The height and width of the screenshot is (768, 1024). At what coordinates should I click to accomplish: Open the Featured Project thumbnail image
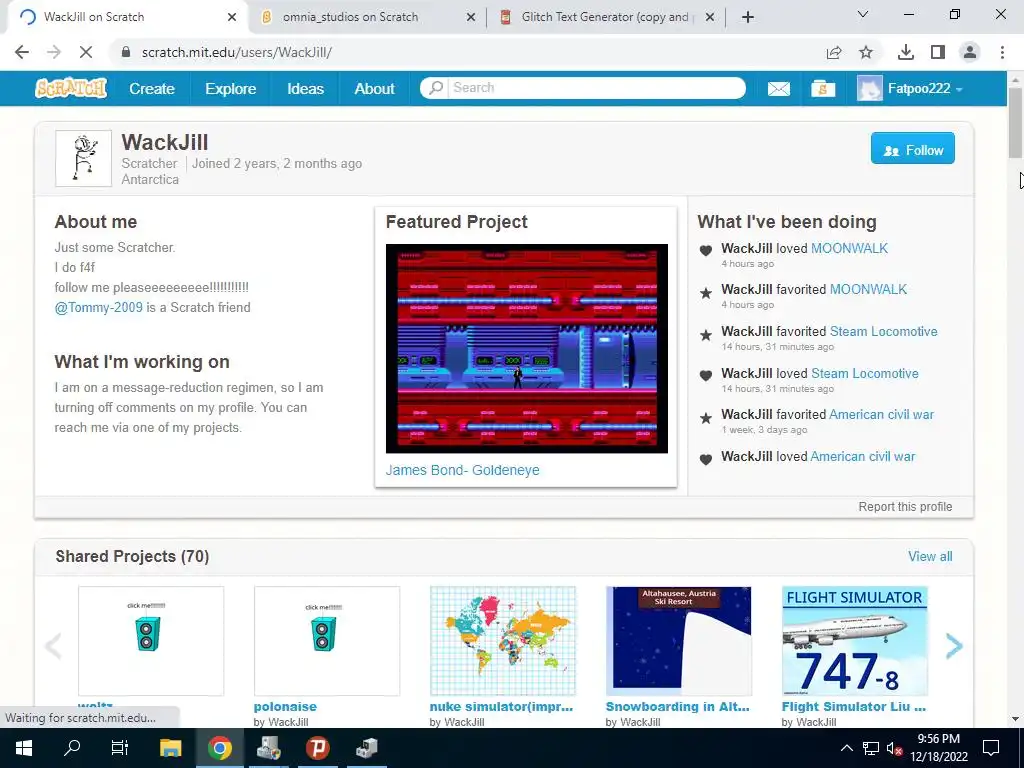pos(526,348)
